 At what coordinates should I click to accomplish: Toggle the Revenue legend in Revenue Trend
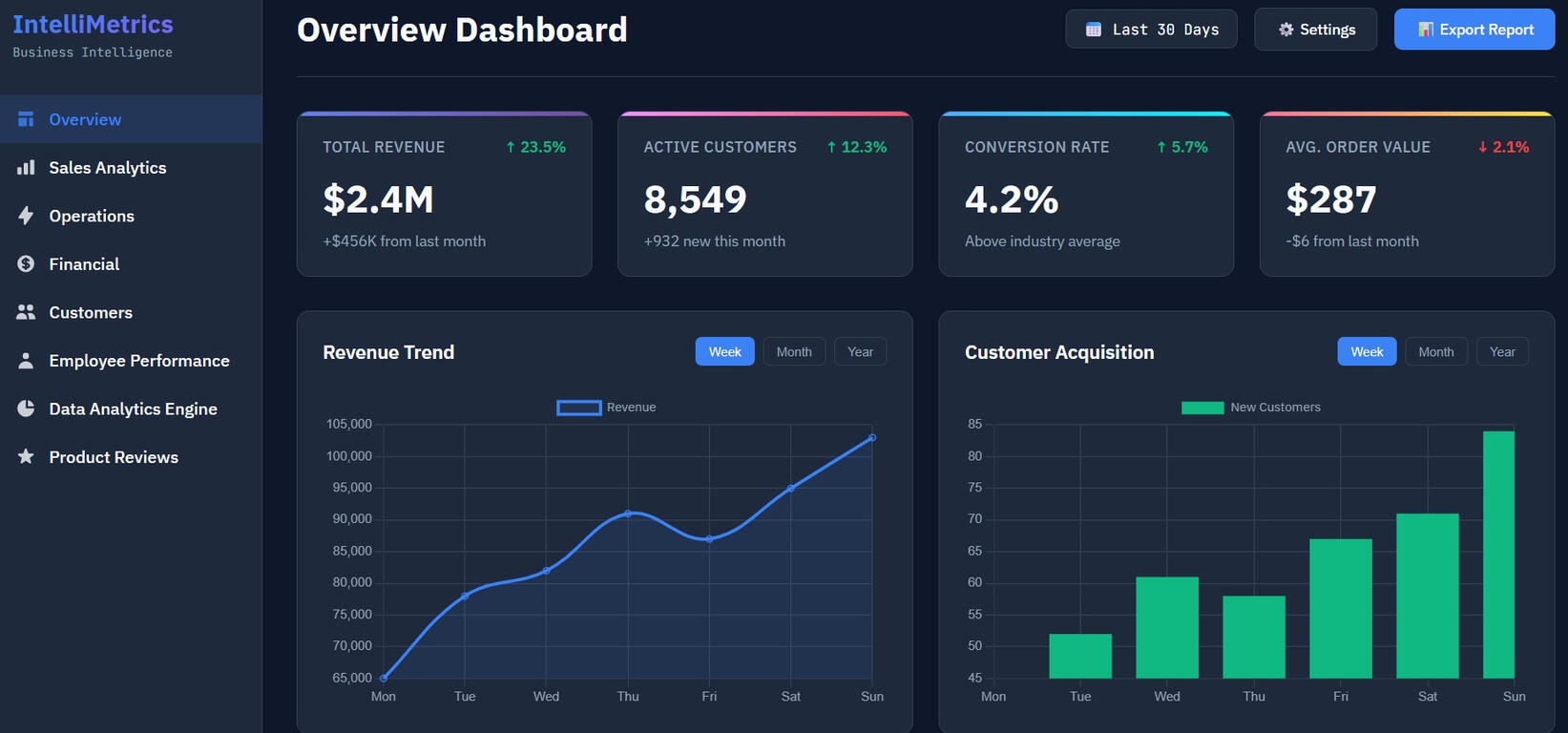606,408
